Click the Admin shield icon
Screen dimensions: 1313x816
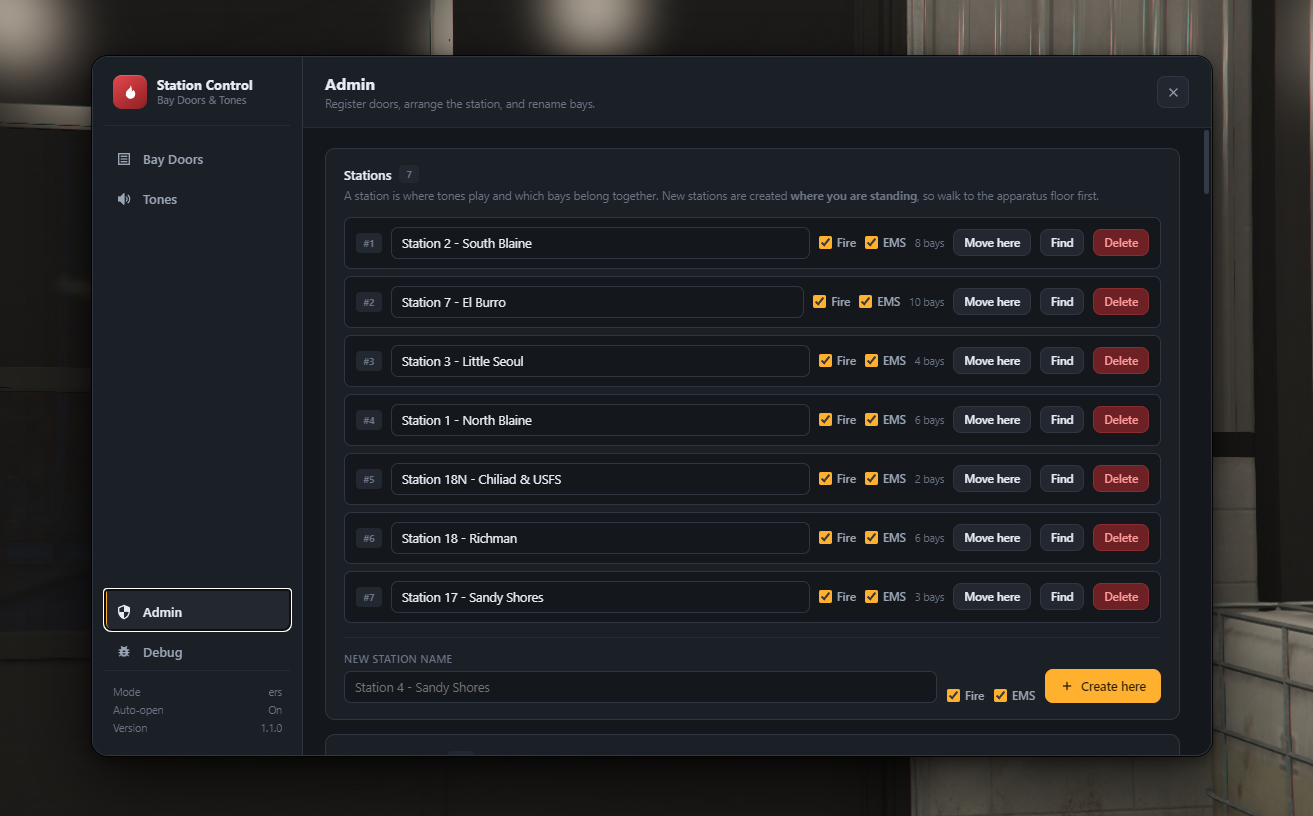pos(124,612)
